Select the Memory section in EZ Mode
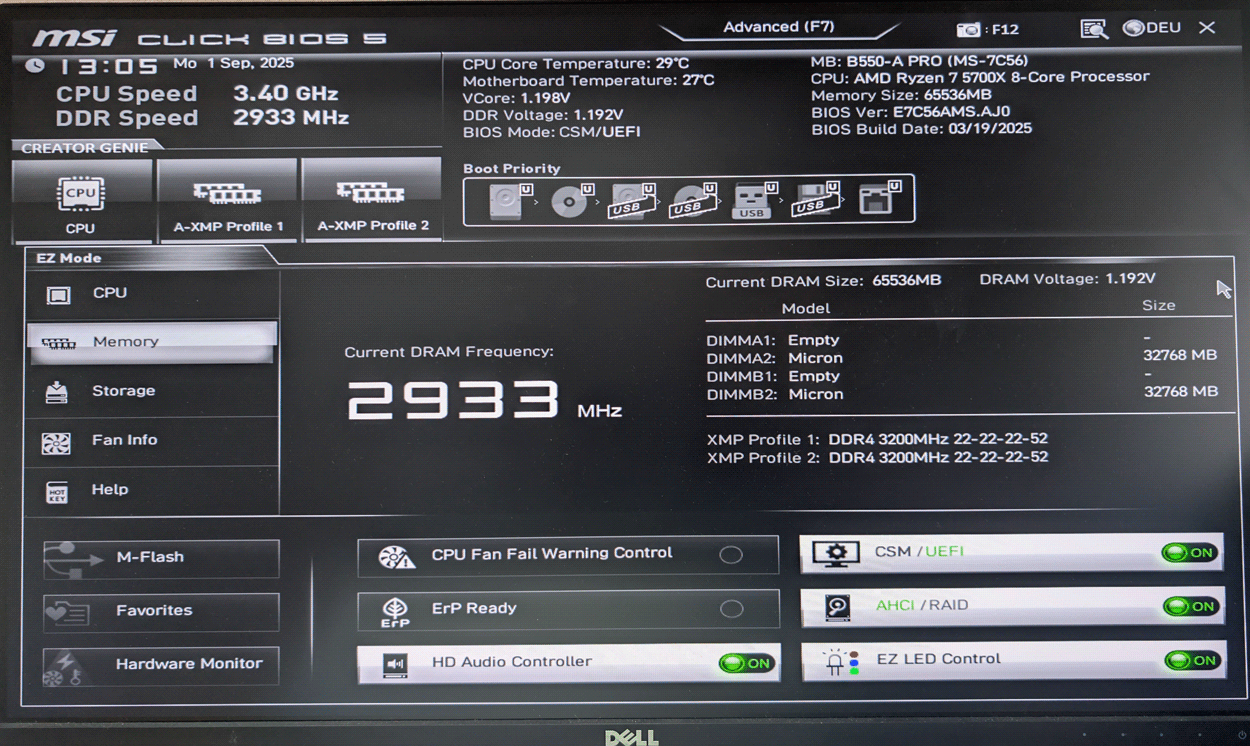The height and width of the screenshot is (746, 1250). click(152, 342)
